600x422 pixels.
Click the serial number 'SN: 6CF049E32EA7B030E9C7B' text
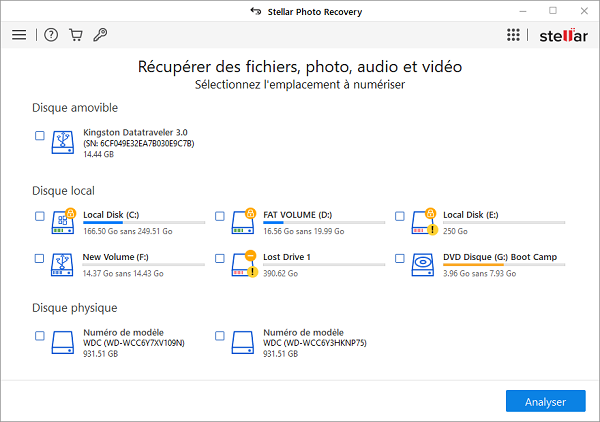coord(139,143)
